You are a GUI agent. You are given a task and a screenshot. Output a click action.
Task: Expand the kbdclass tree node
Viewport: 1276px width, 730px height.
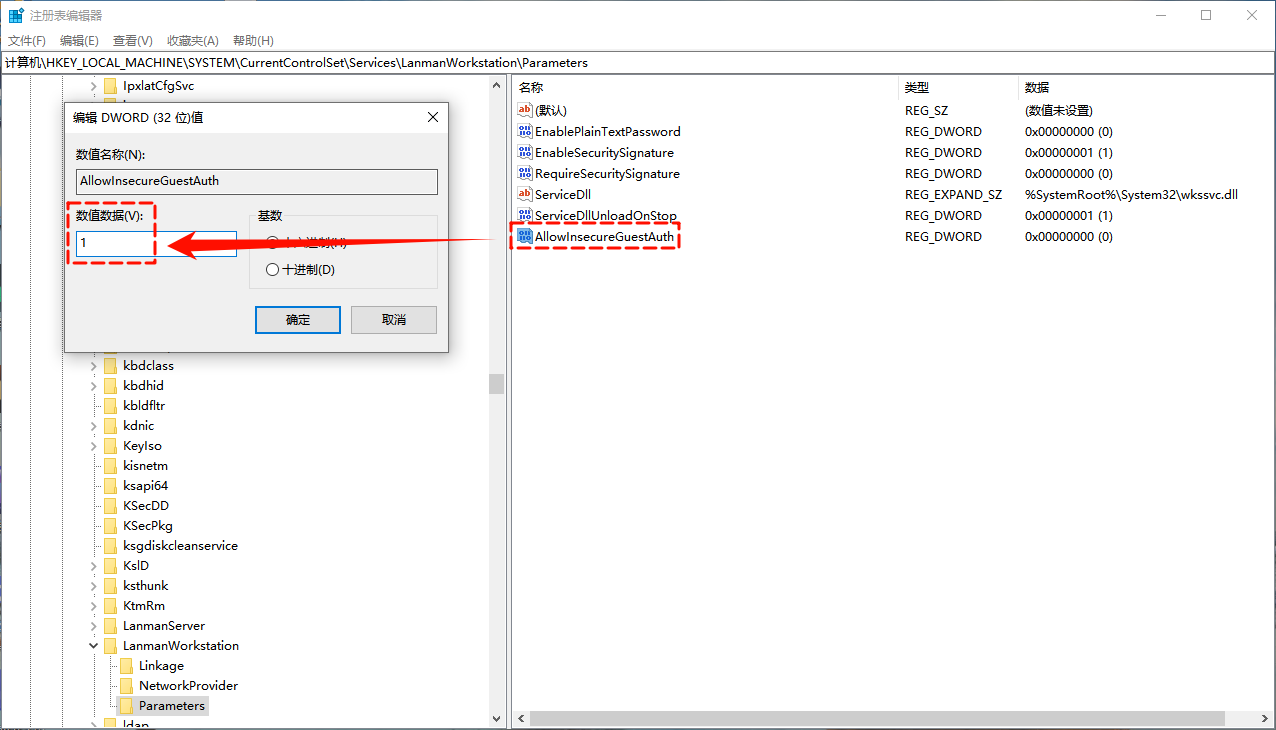(x=94, y=366)
